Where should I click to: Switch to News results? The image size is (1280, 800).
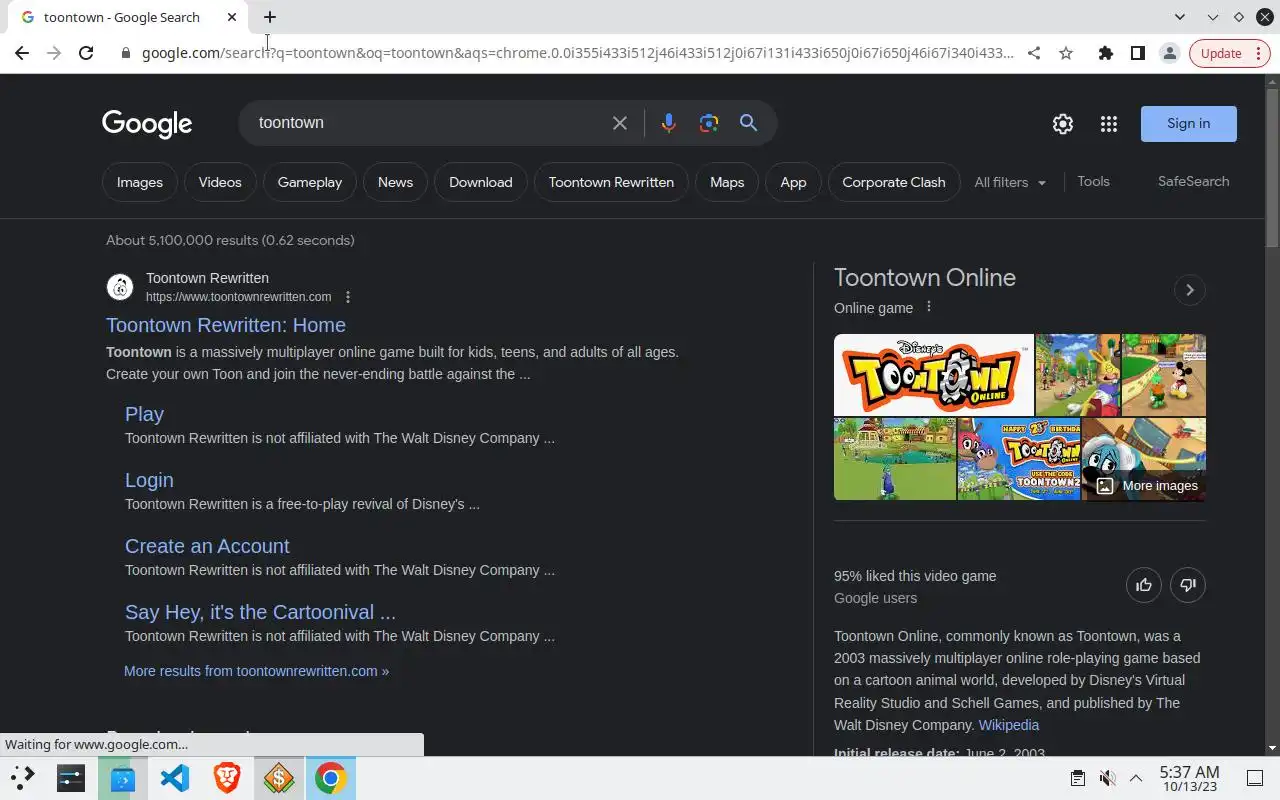tap(395, 182)
